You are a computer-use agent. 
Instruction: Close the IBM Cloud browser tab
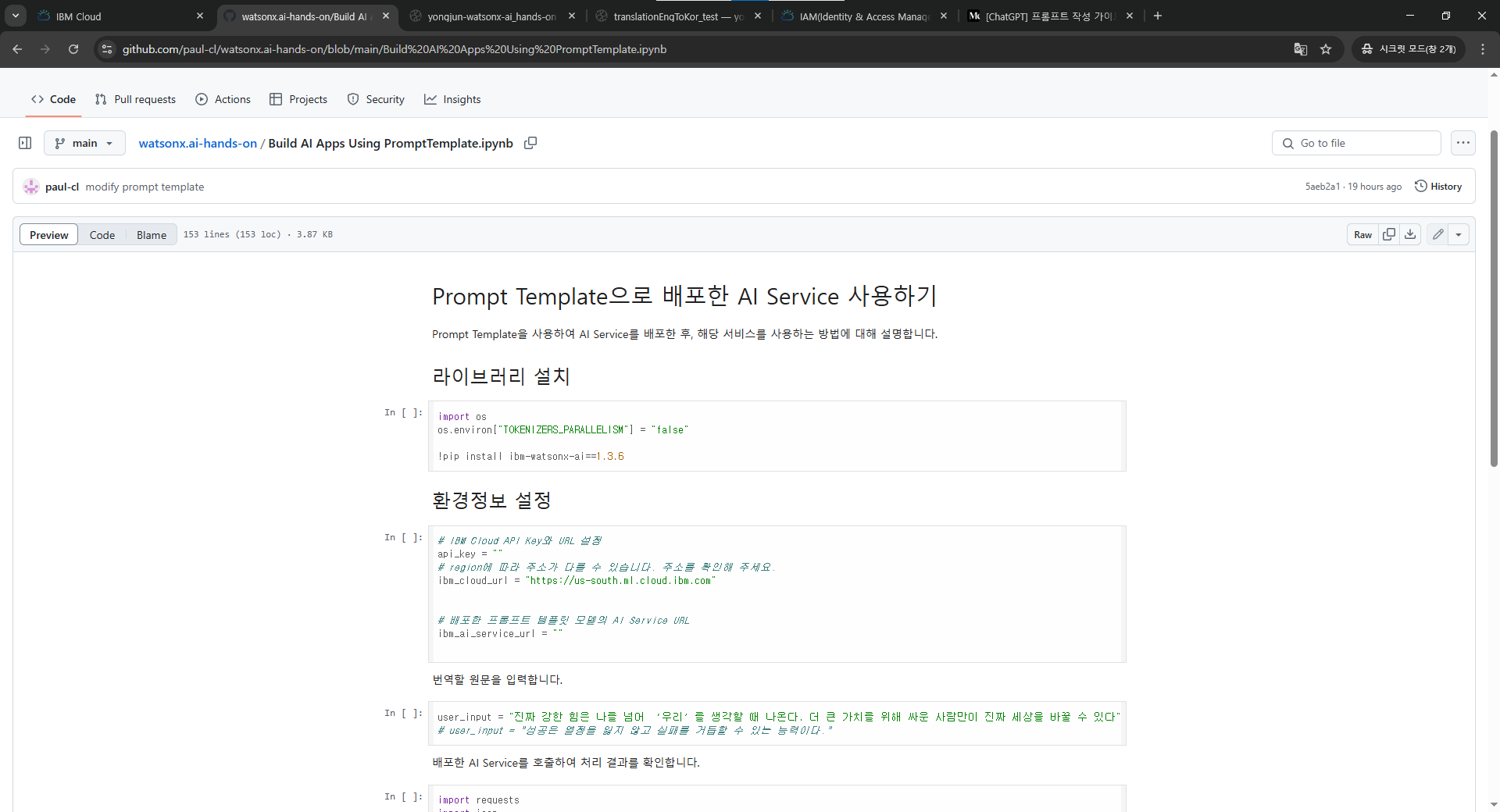coord(200,16)
